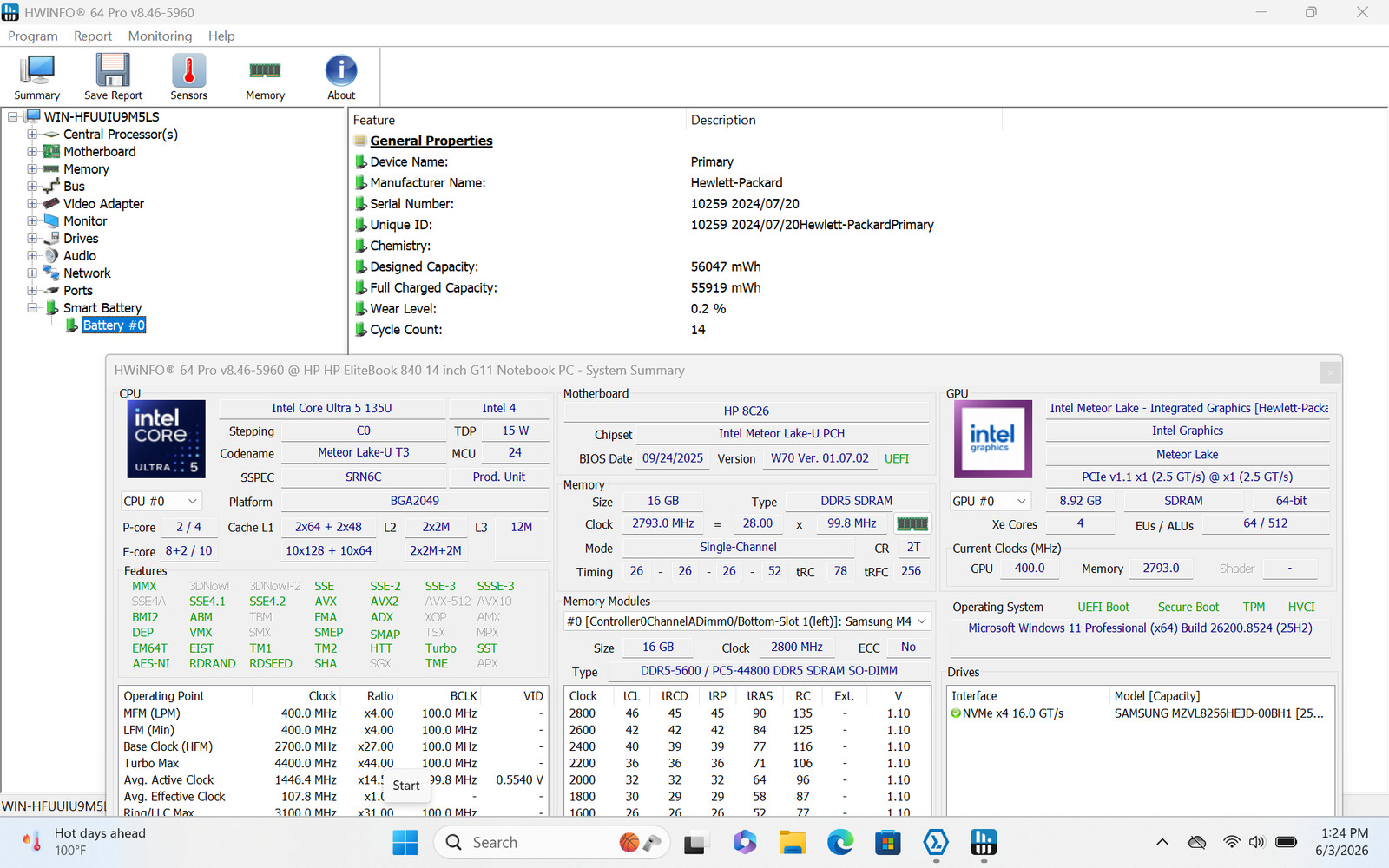Open the About info icon
This screenshot has width=1389, height=868.
pos(341,77)
